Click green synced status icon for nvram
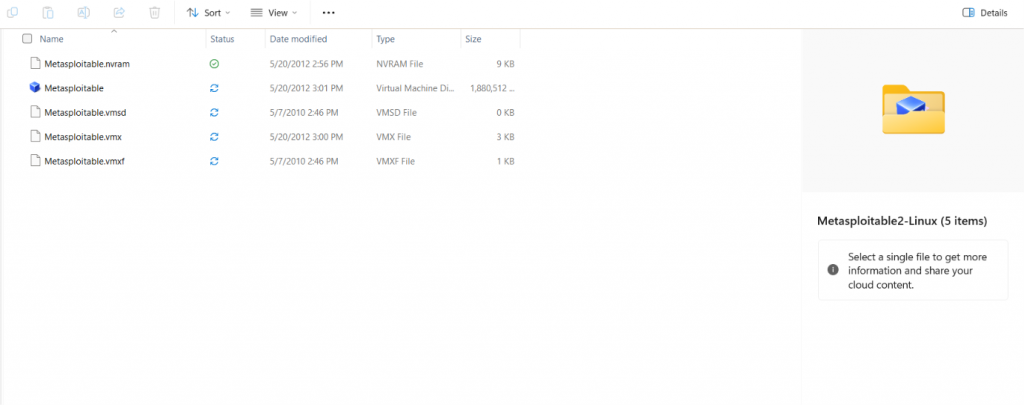This screenshot has height=405, width=1024. click(x=214, y=64)
